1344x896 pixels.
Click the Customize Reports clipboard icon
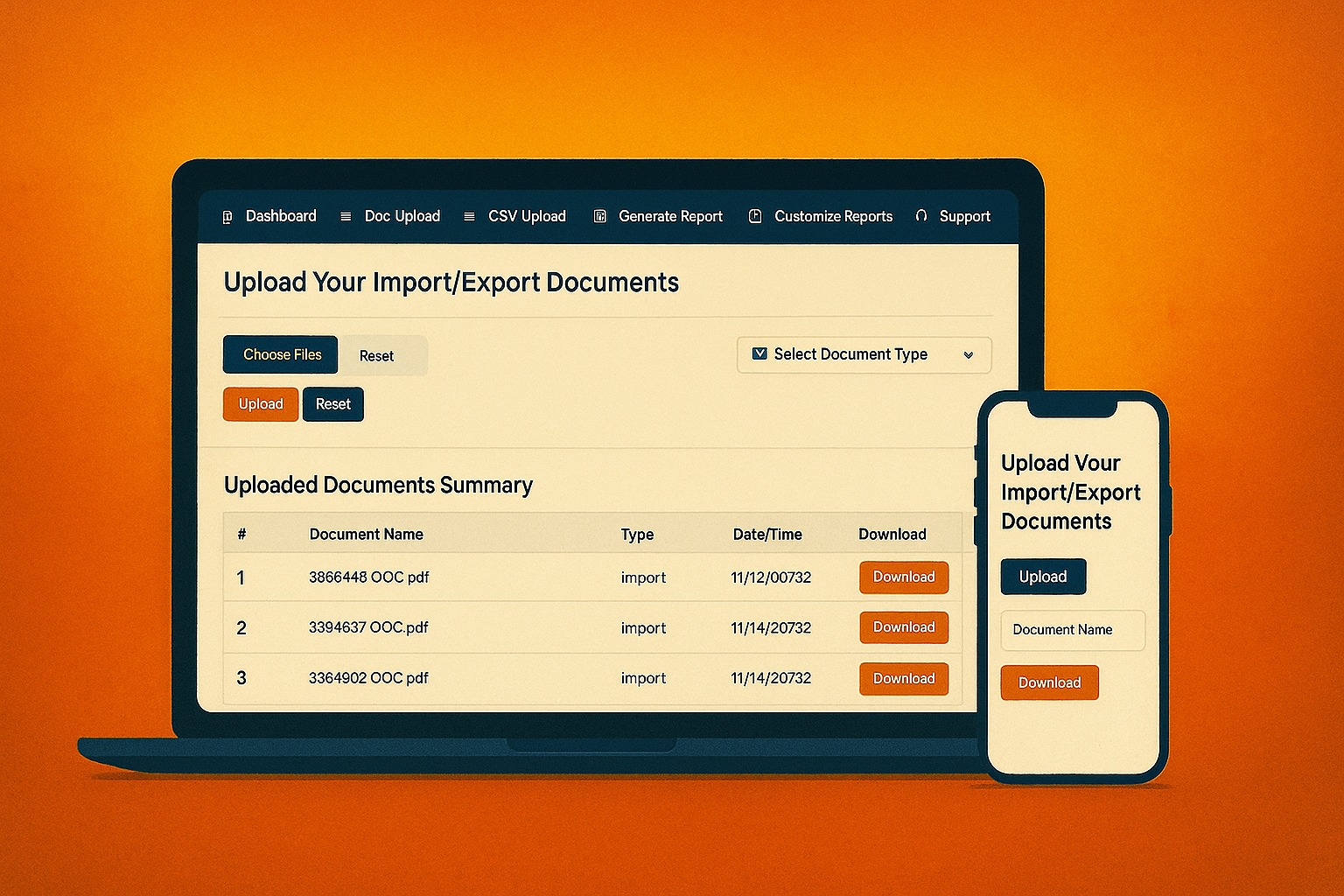[755, 216]
